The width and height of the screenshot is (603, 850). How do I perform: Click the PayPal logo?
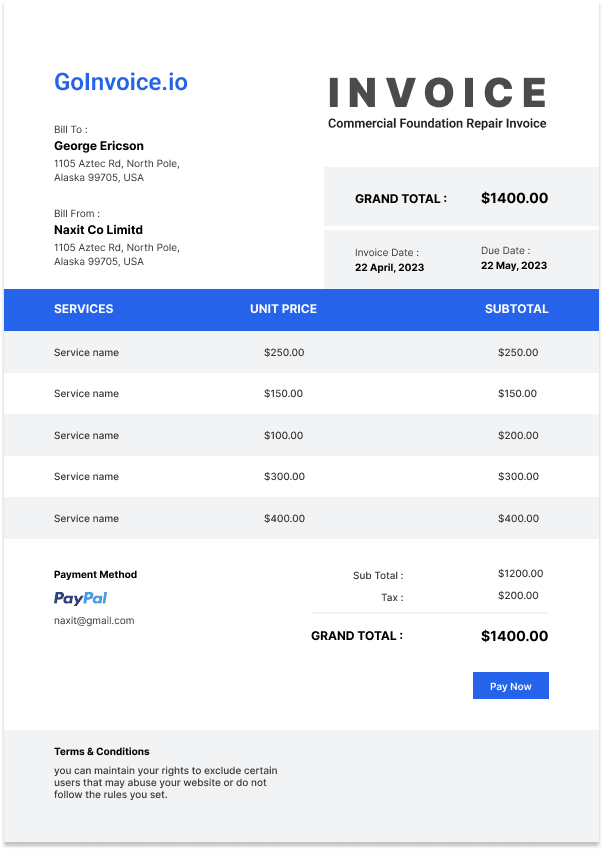80,598
